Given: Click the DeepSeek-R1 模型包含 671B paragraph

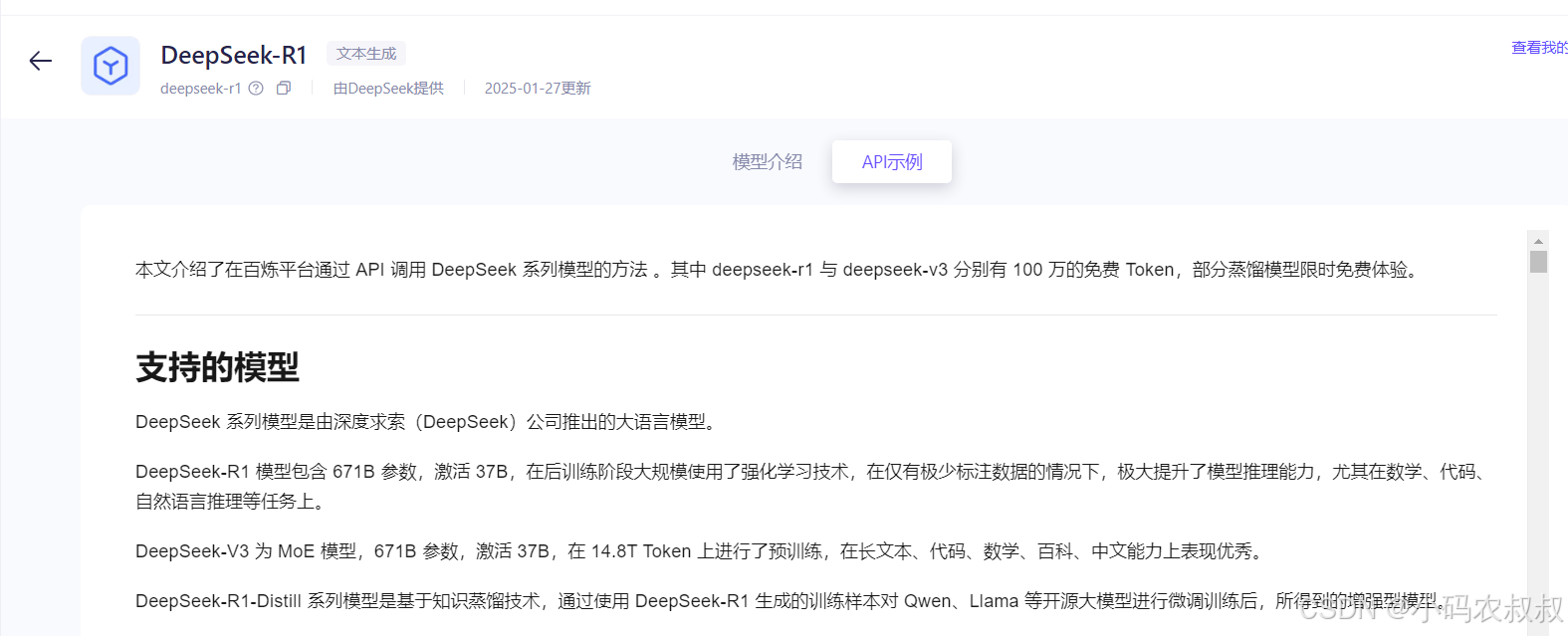Looking at the screenshot, I should (x=814, y=487).
